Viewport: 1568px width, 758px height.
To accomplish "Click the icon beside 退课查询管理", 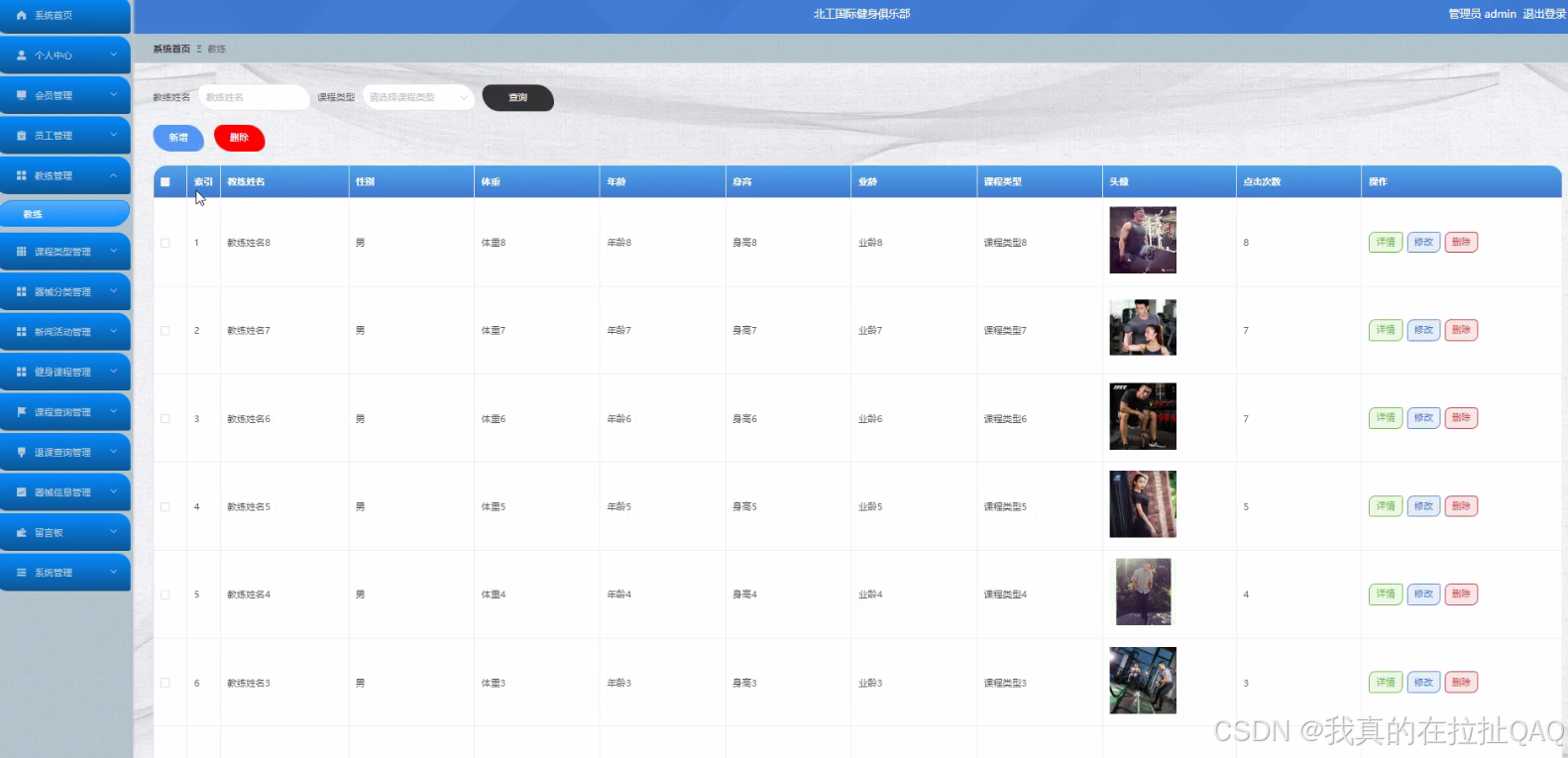I will pos(22,452).
